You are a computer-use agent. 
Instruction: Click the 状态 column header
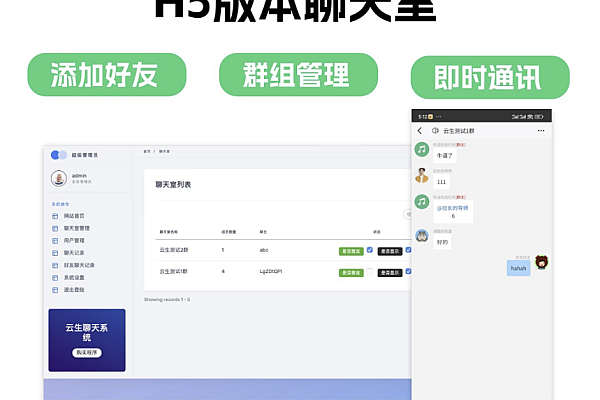(377, 232)
